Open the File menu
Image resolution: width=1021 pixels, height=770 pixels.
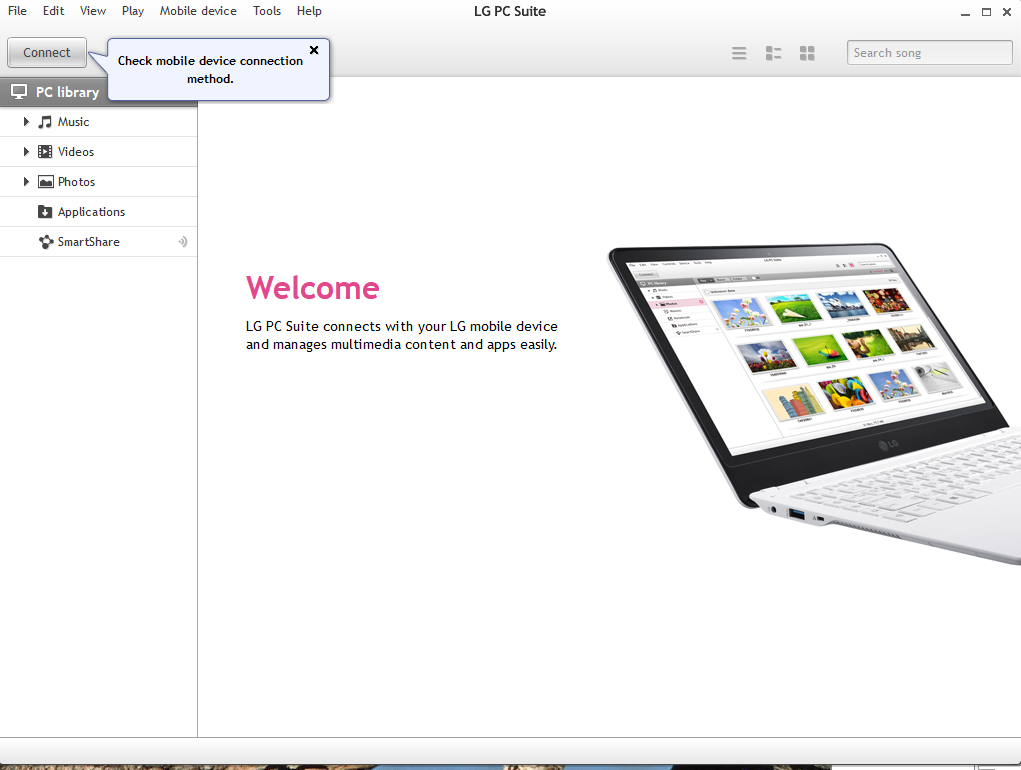pyautogui.click(x=17, y=11)
